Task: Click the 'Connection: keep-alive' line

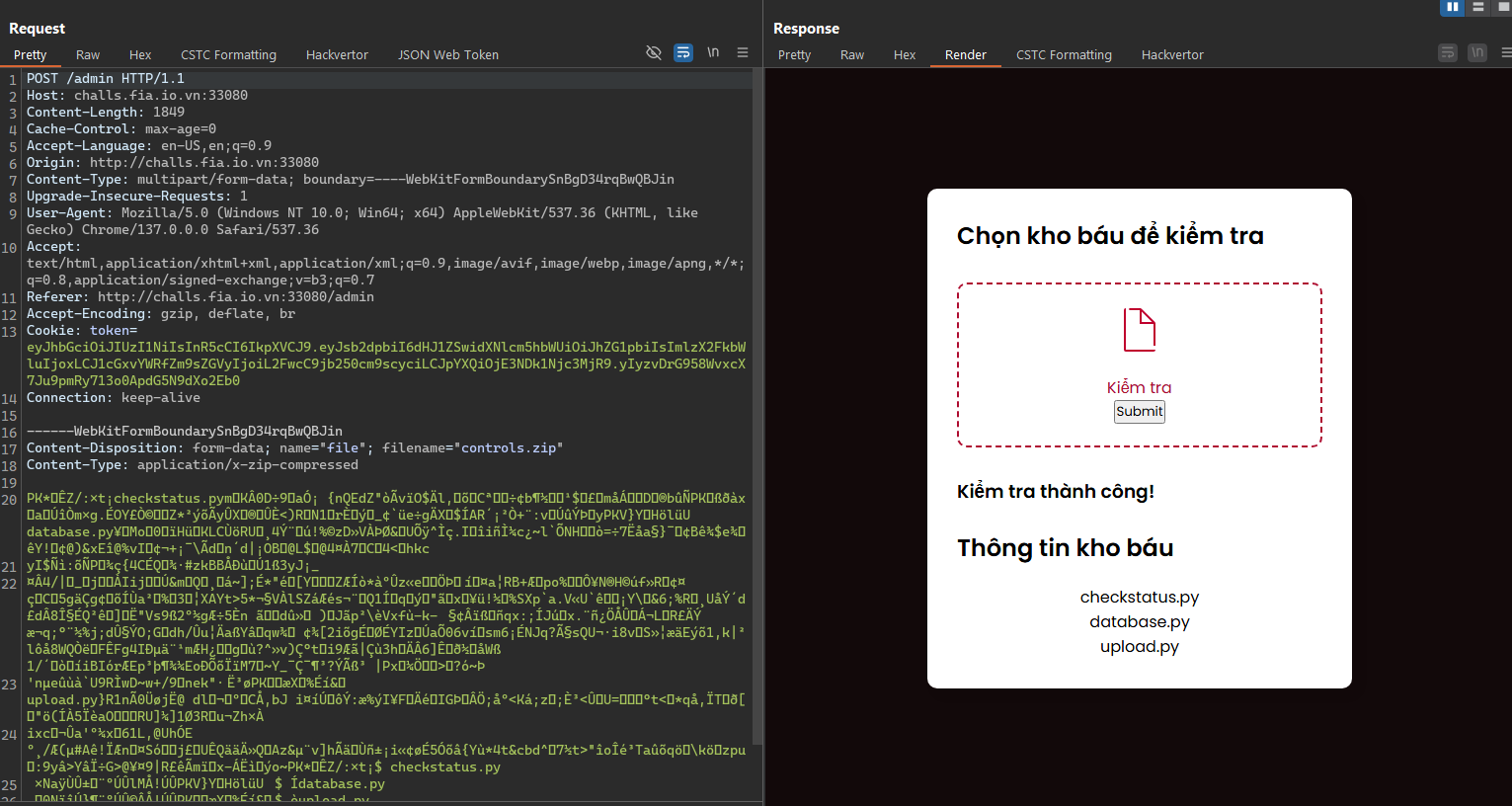Action: coord(114,397)
